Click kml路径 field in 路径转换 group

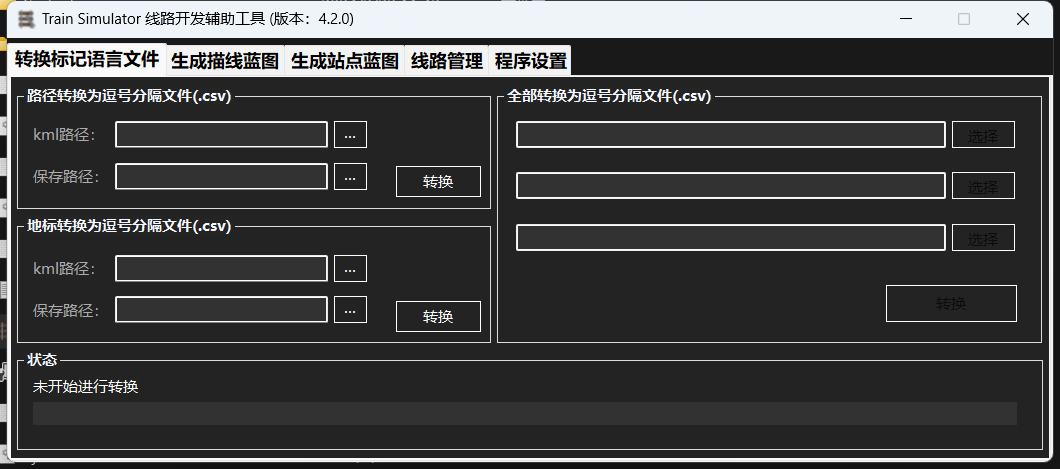pos(221,135)
